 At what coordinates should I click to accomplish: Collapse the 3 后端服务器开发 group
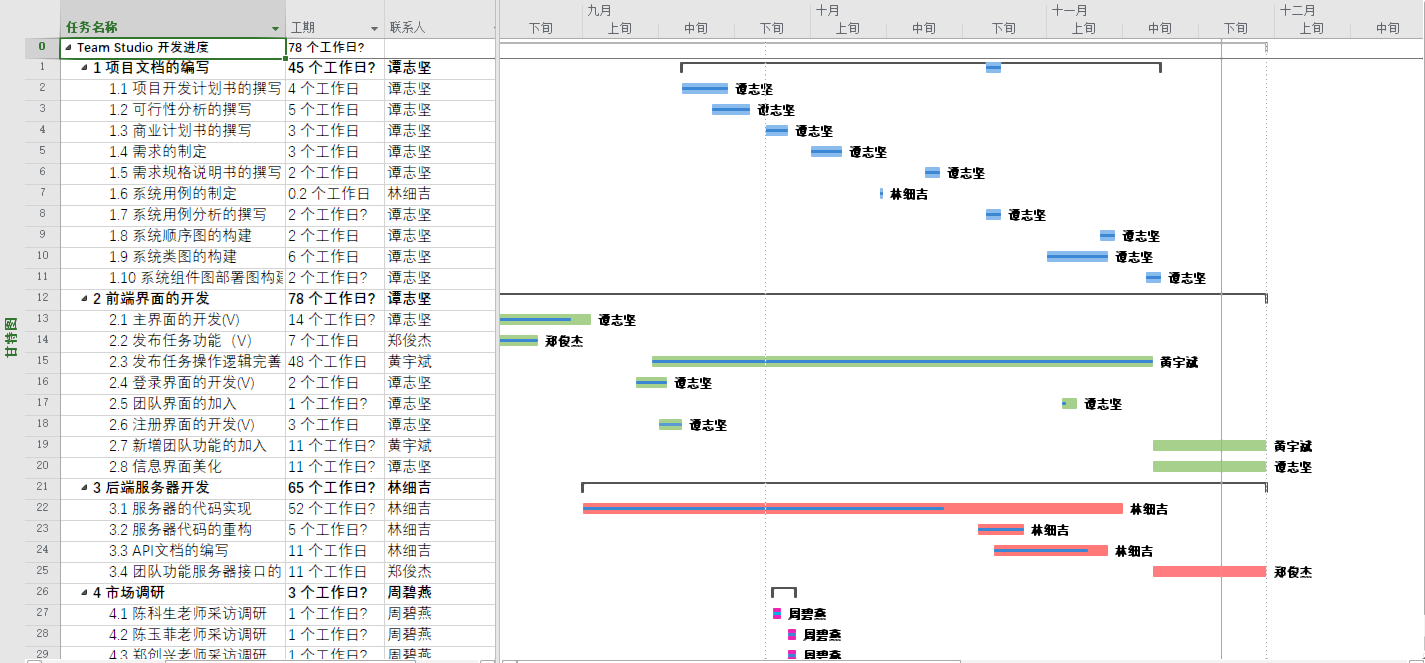[84, 488]
